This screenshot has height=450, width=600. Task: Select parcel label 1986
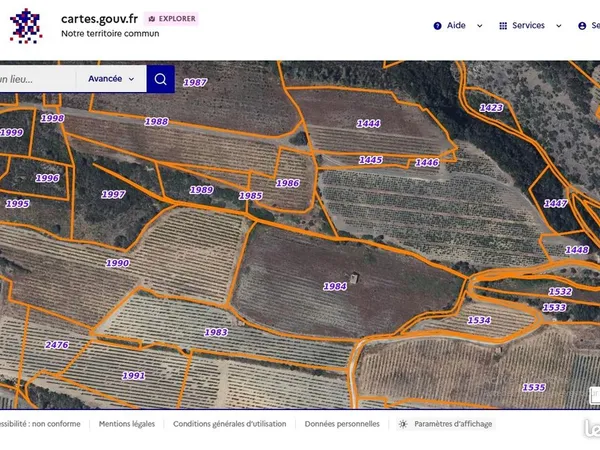[x=288, y=184]
